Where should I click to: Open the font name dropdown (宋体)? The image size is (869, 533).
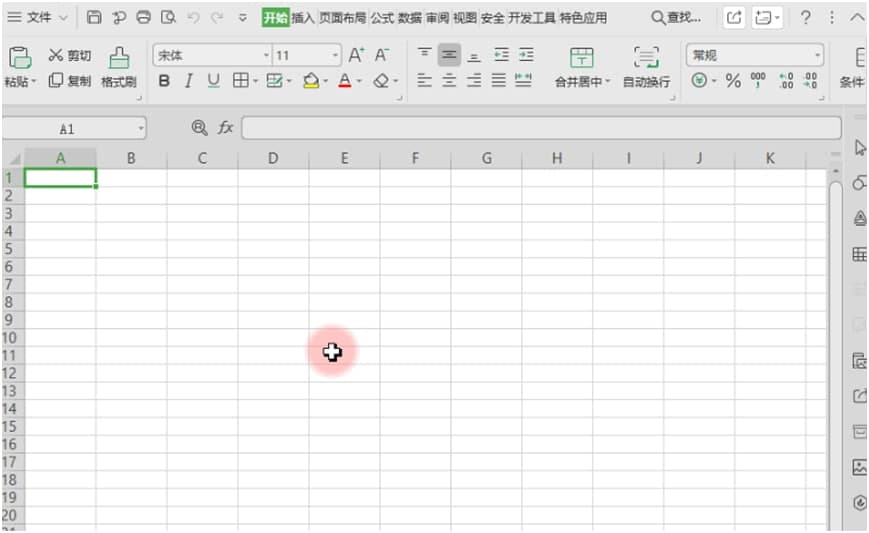[266, 55]
